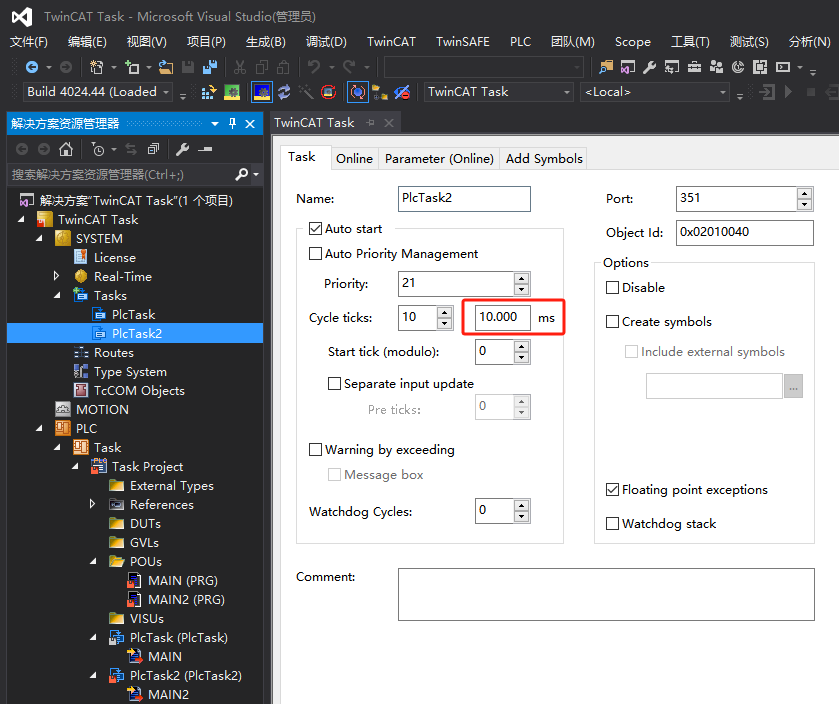This screenshot has height=704, width=839.
Task: Click the Navigate Backward arrow in the toolbar
Action: [x=32, y=67]
